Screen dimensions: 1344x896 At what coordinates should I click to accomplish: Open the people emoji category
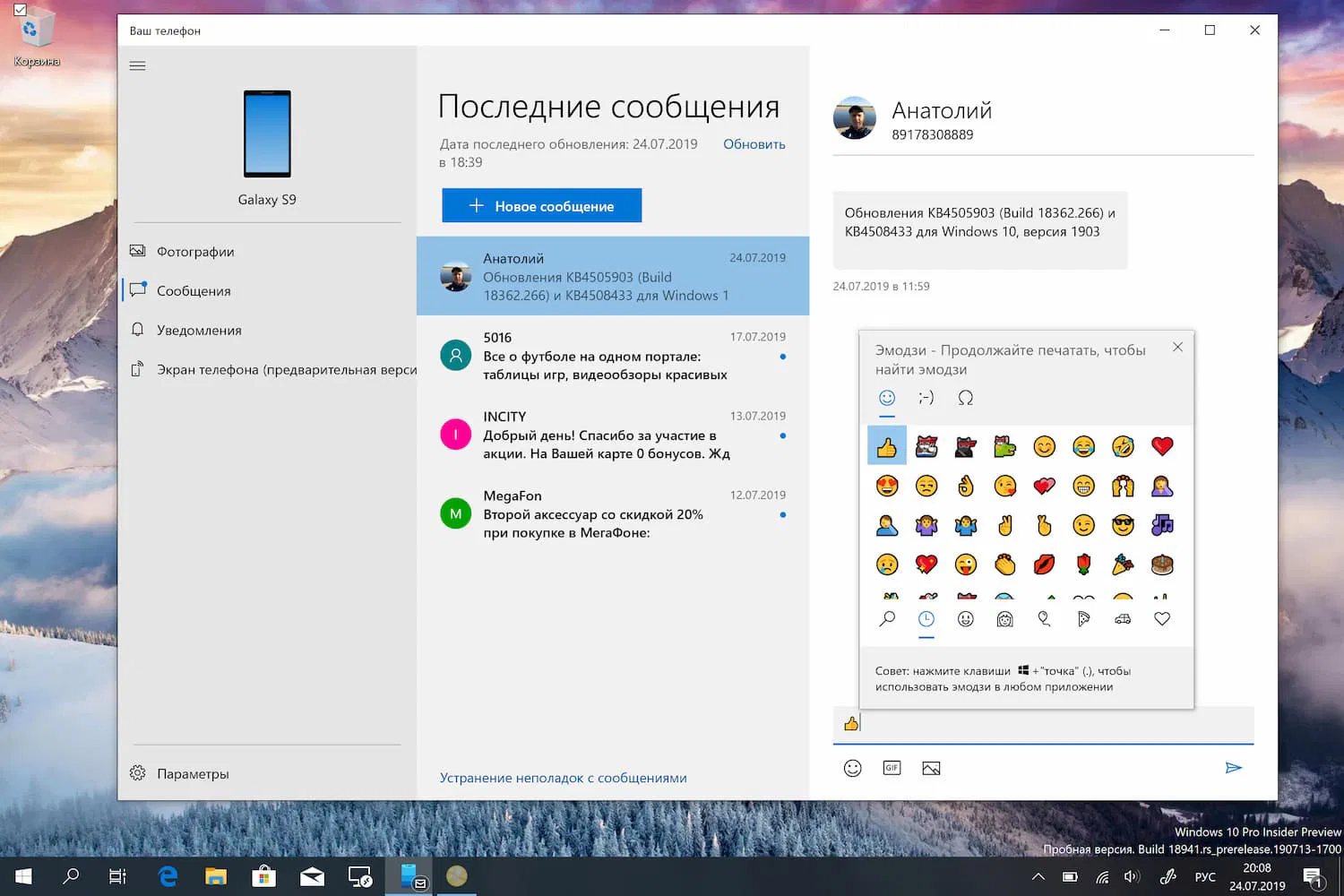click(1005, 619)
